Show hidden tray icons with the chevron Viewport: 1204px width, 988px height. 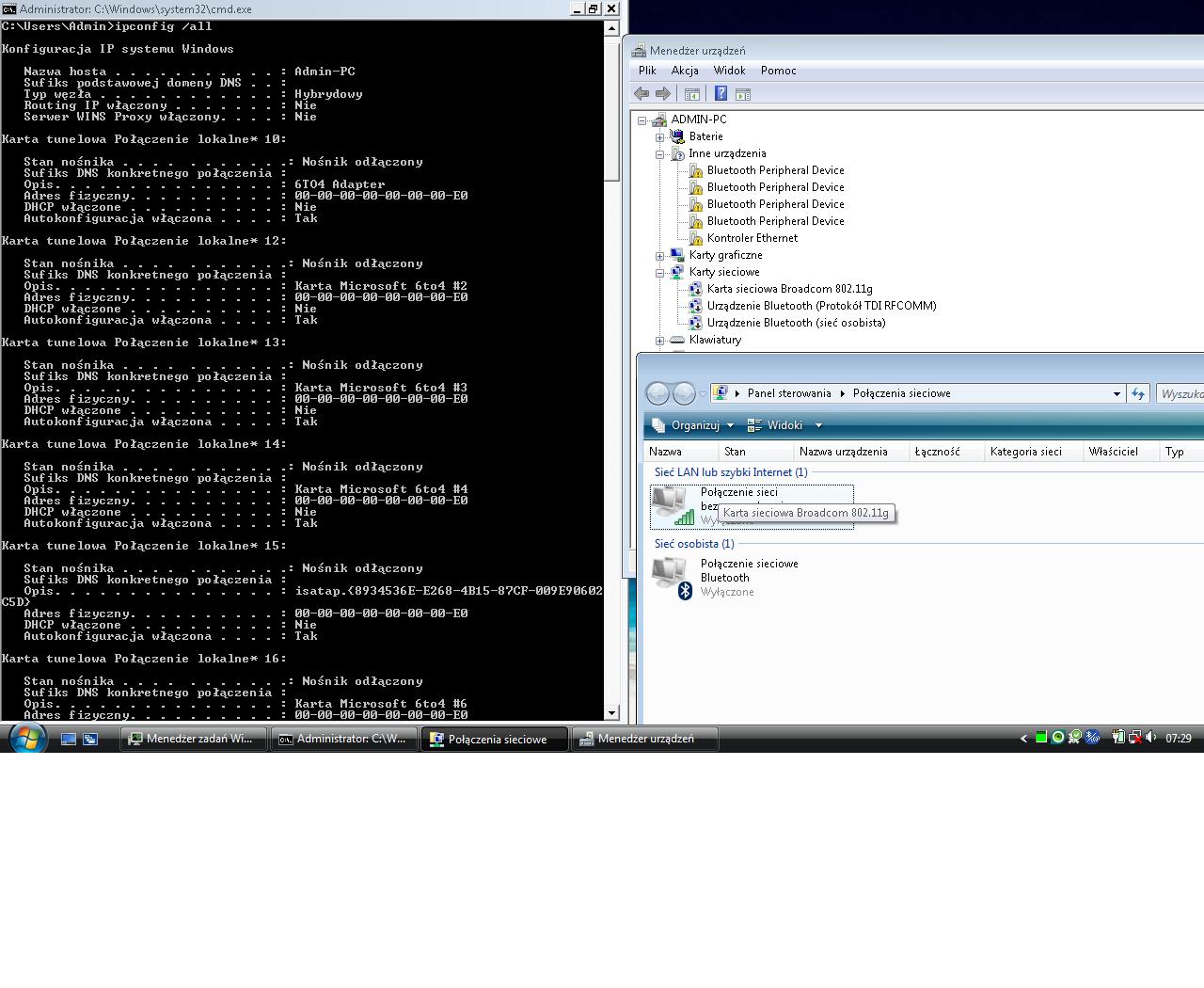1023,739
